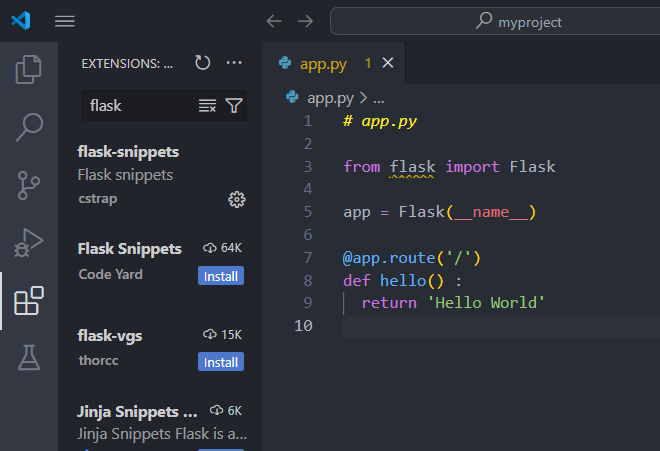Image resolution: width=660 pixels, height=451 pixels.
Task: Click line number 3 in gutter
Action: point(308,166)
